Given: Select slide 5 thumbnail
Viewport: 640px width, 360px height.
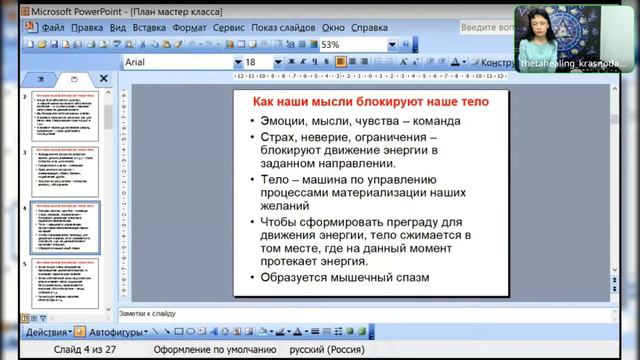Looking at the screenshot, I should coord(65,283).
